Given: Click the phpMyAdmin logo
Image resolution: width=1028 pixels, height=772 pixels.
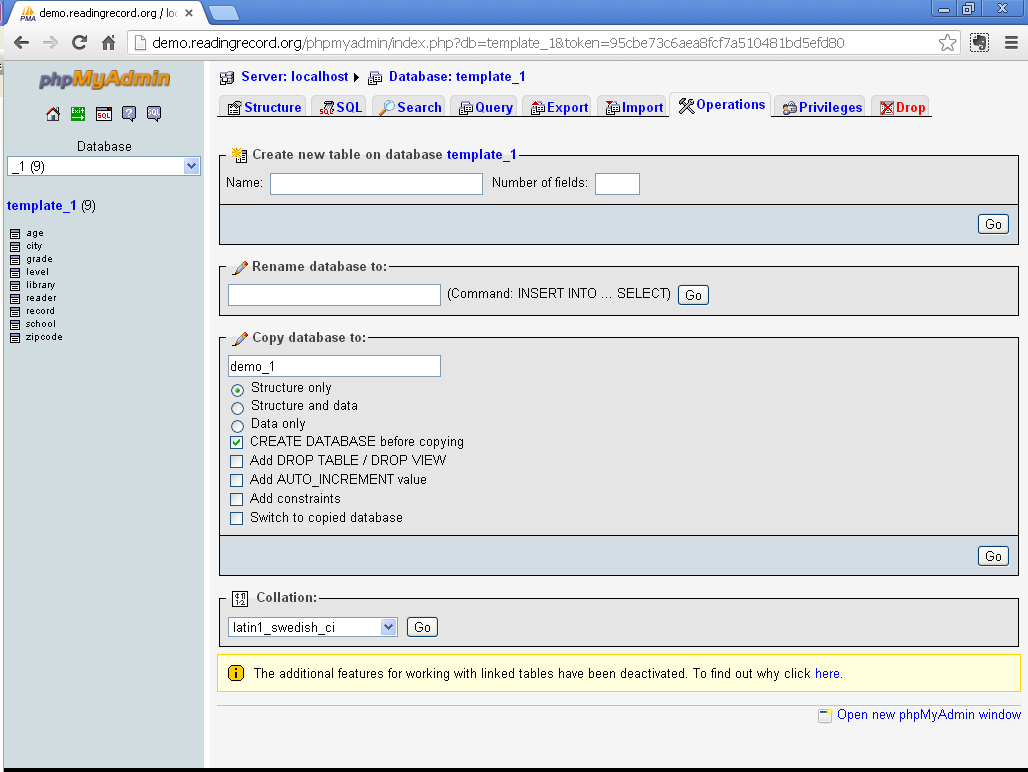Looking at the screenshot, I should tap(104, 79).
